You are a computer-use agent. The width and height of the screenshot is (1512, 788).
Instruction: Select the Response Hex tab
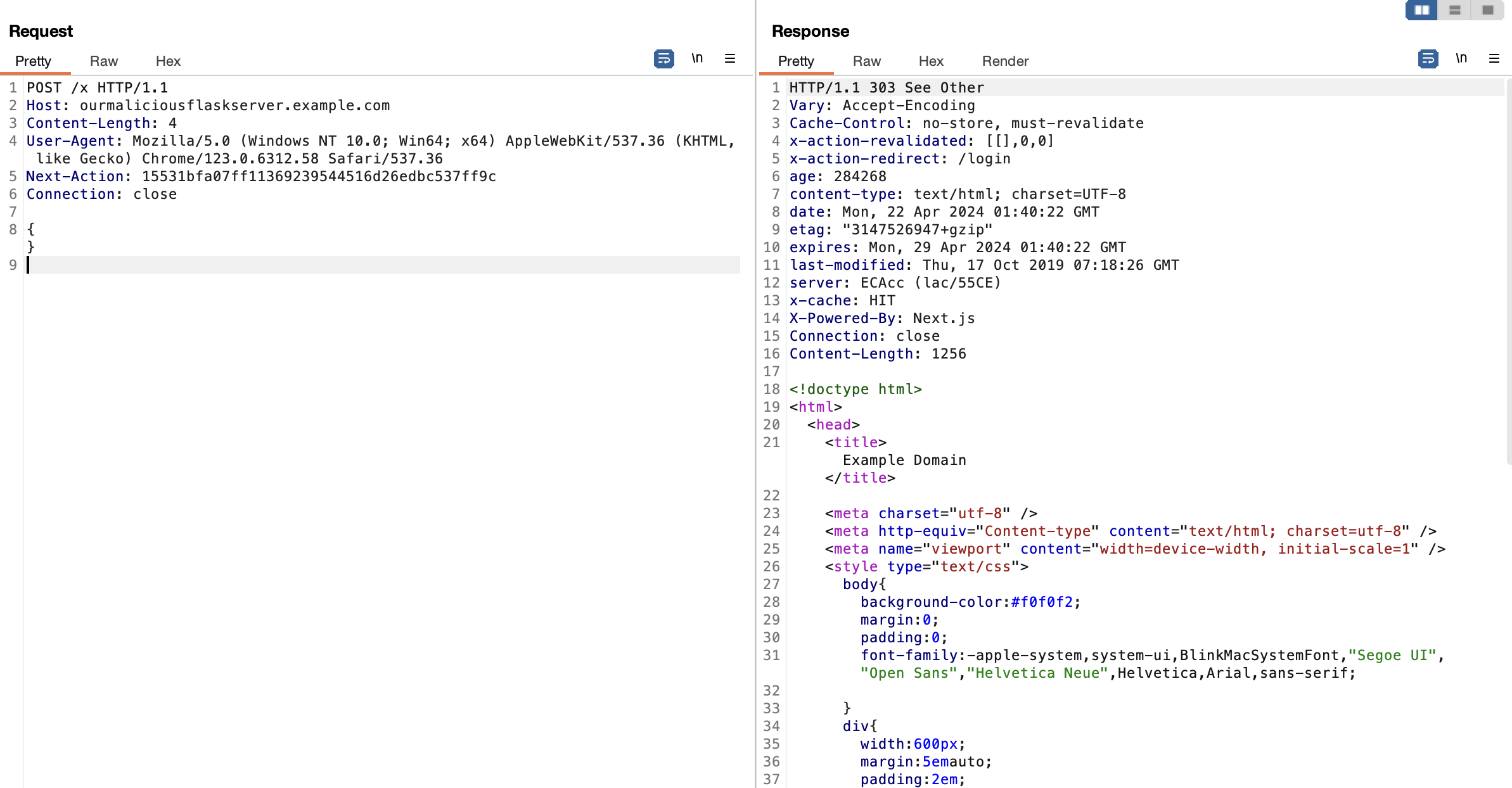(931, 61)
